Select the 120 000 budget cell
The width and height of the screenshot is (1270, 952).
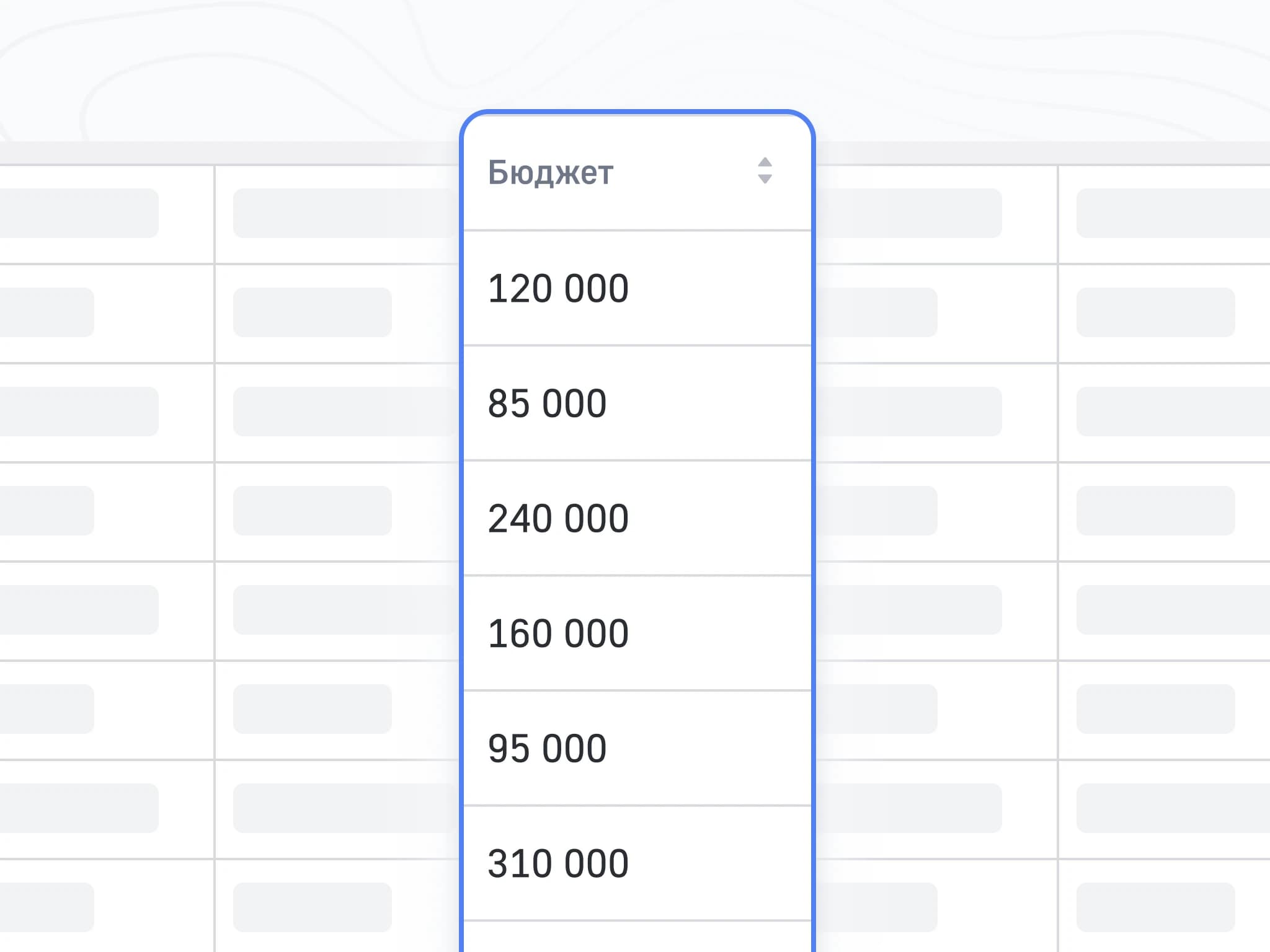(637, 288)
